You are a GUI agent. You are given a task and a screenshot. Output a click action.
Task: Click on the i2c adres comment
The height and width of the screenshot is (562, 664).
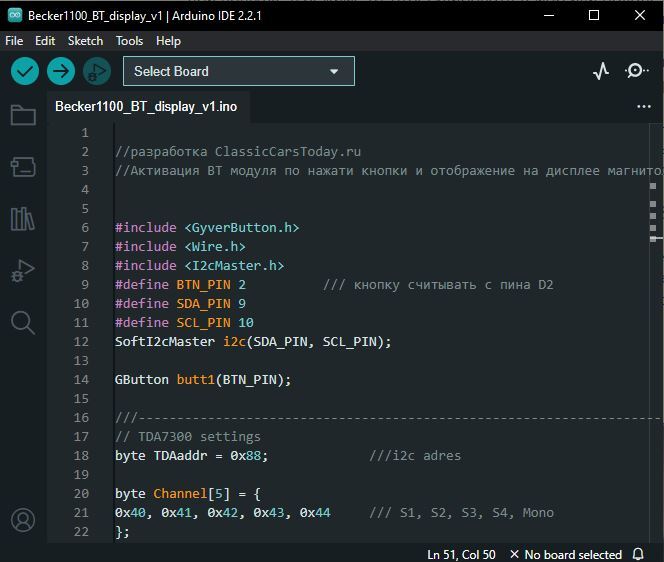(415, 456)
